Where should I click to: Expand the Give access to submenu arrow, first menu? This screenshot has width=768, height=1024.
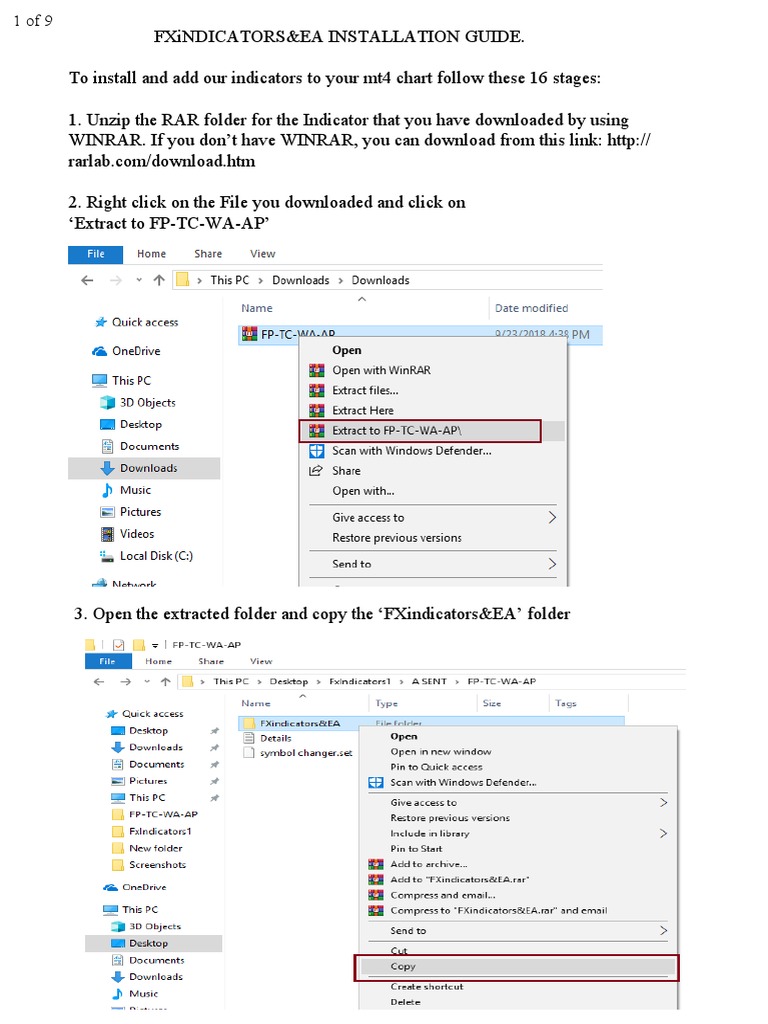(x=552, y=518)
